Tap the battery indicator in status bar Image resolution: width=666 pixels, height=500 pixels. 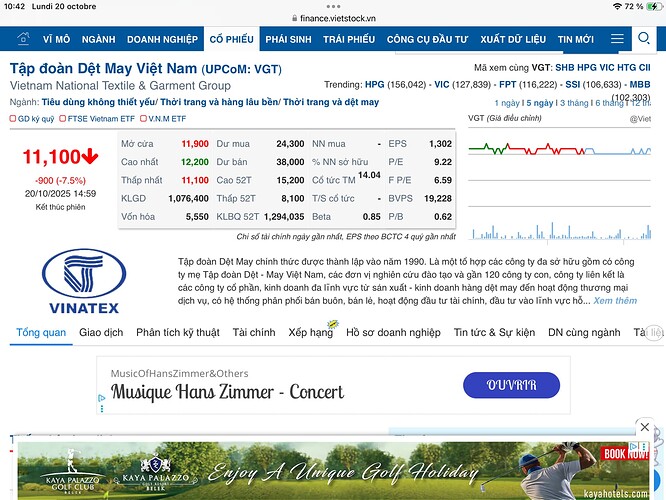pos(653,6)
